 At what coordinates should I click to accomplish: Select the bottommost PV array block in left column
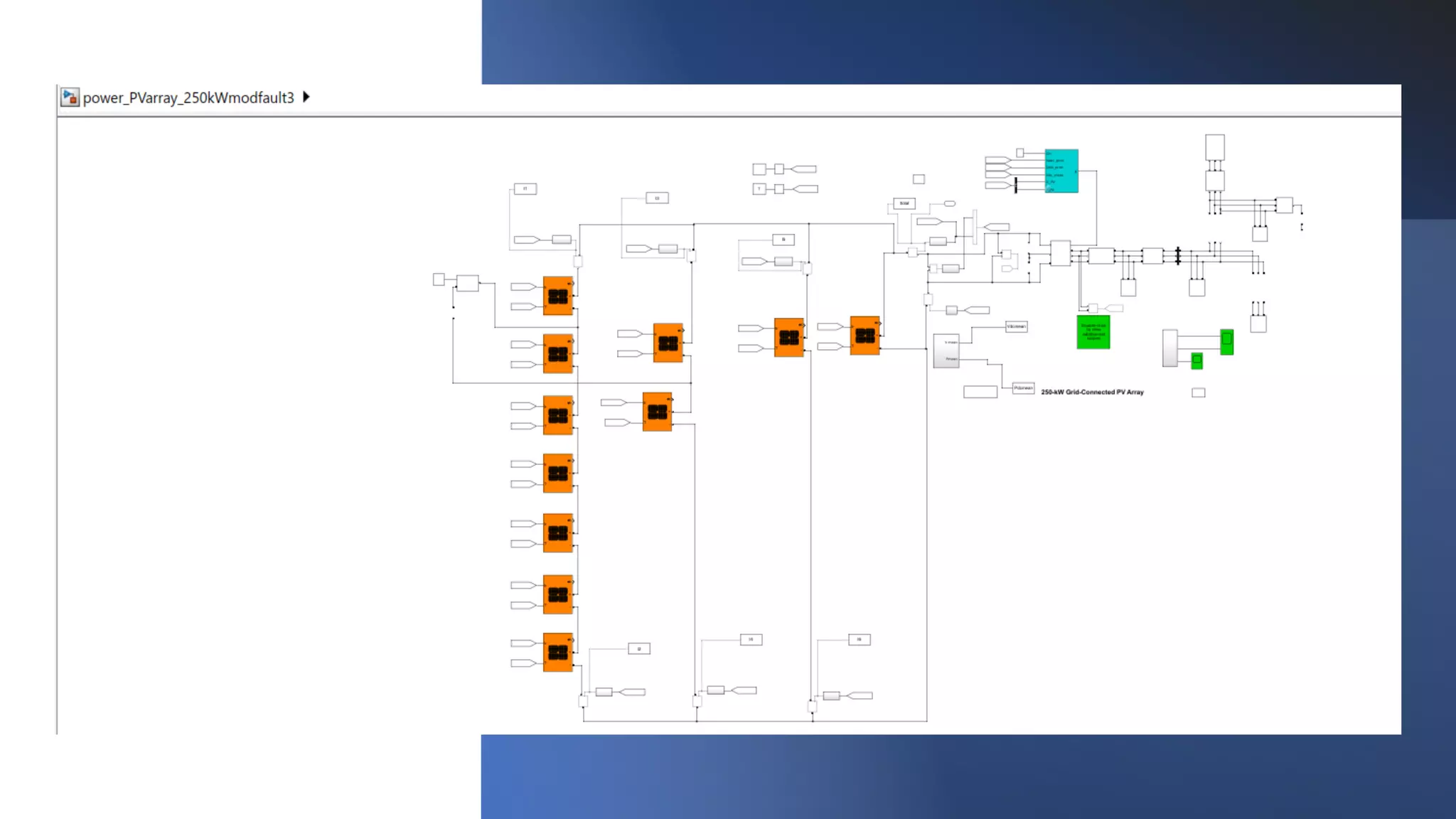(x=557, y=652)
